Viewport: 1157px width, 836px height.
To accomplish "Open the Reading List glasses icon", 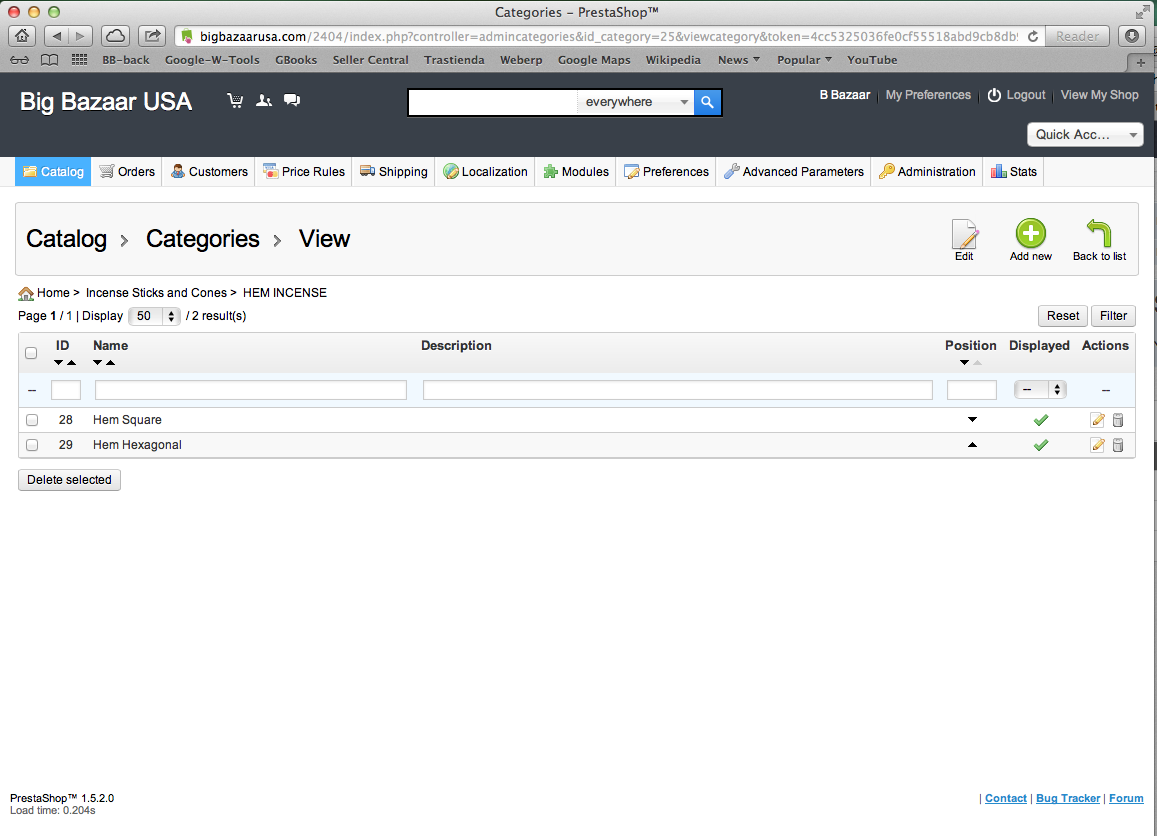I will [x=19, y=60].
